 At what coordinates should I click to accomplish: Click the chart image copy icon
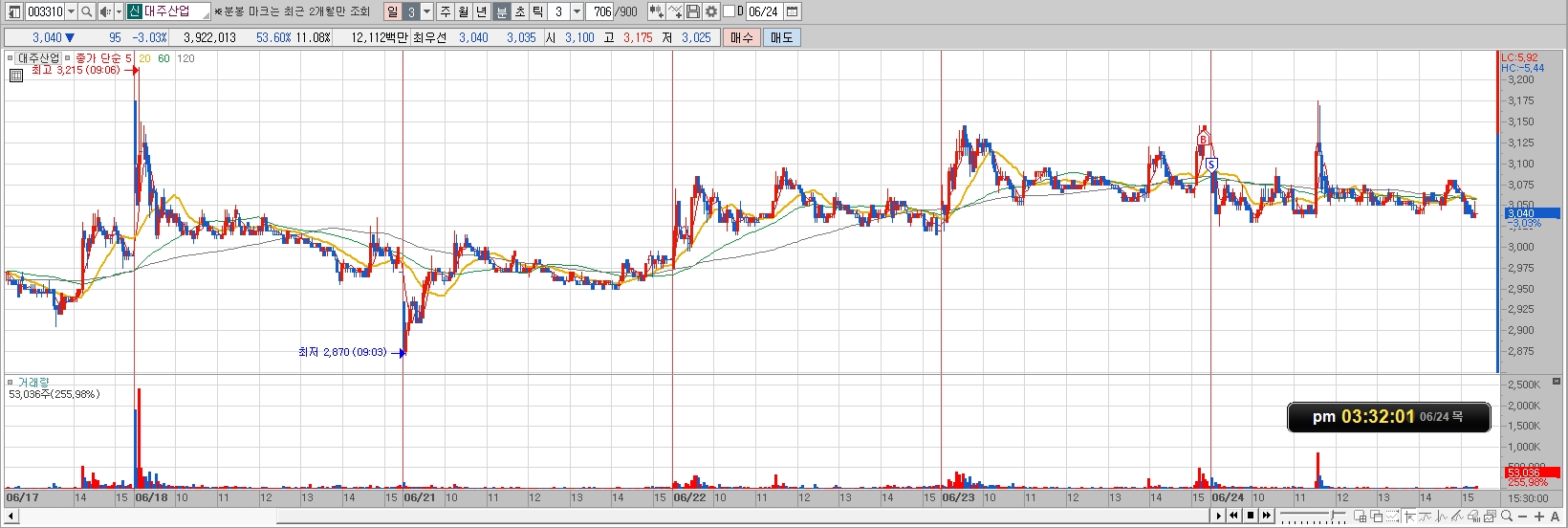(1490, 516)
